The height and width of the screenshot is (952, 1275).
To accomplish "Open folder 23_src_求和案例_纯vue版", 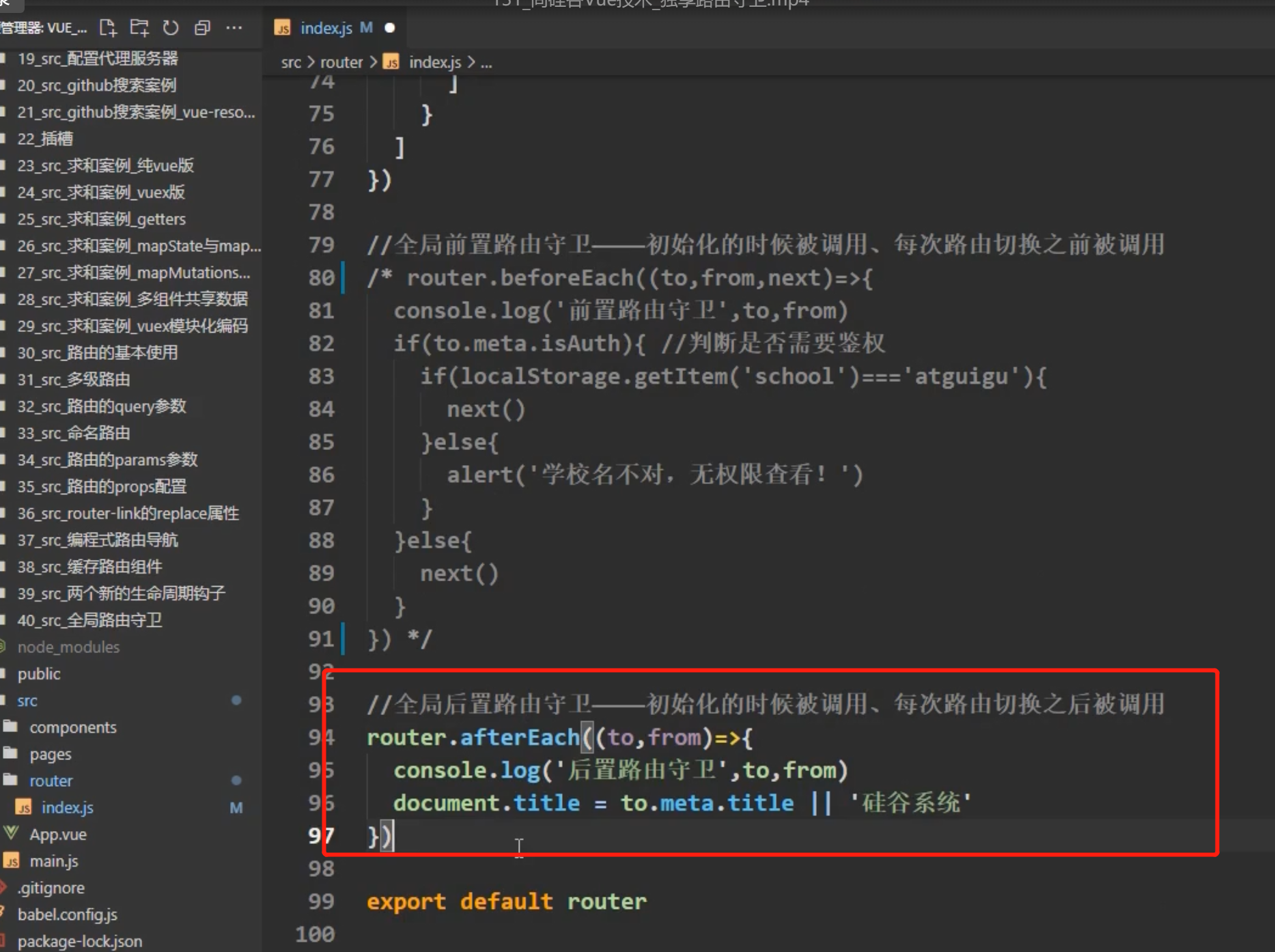I will (x=105, y=165).
